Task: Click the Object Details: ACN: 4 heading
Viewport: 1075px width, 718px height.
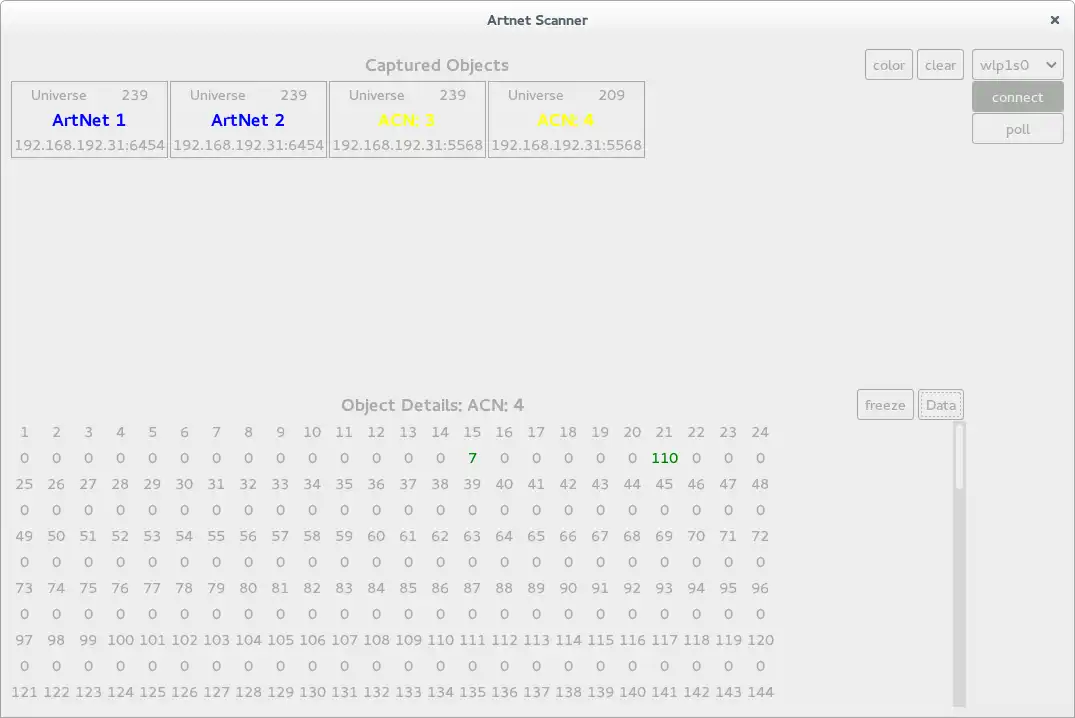Action: point(433,405)
